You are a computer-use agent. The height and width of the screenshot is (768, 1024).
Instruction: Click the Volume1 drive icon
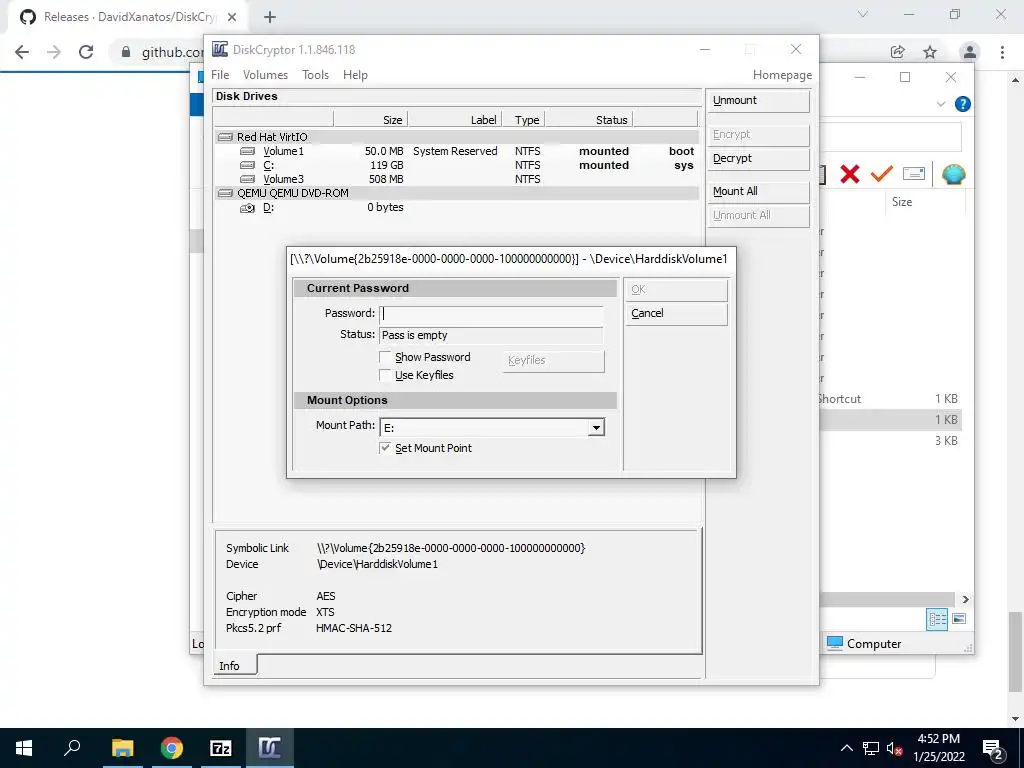tap(248, 151)
